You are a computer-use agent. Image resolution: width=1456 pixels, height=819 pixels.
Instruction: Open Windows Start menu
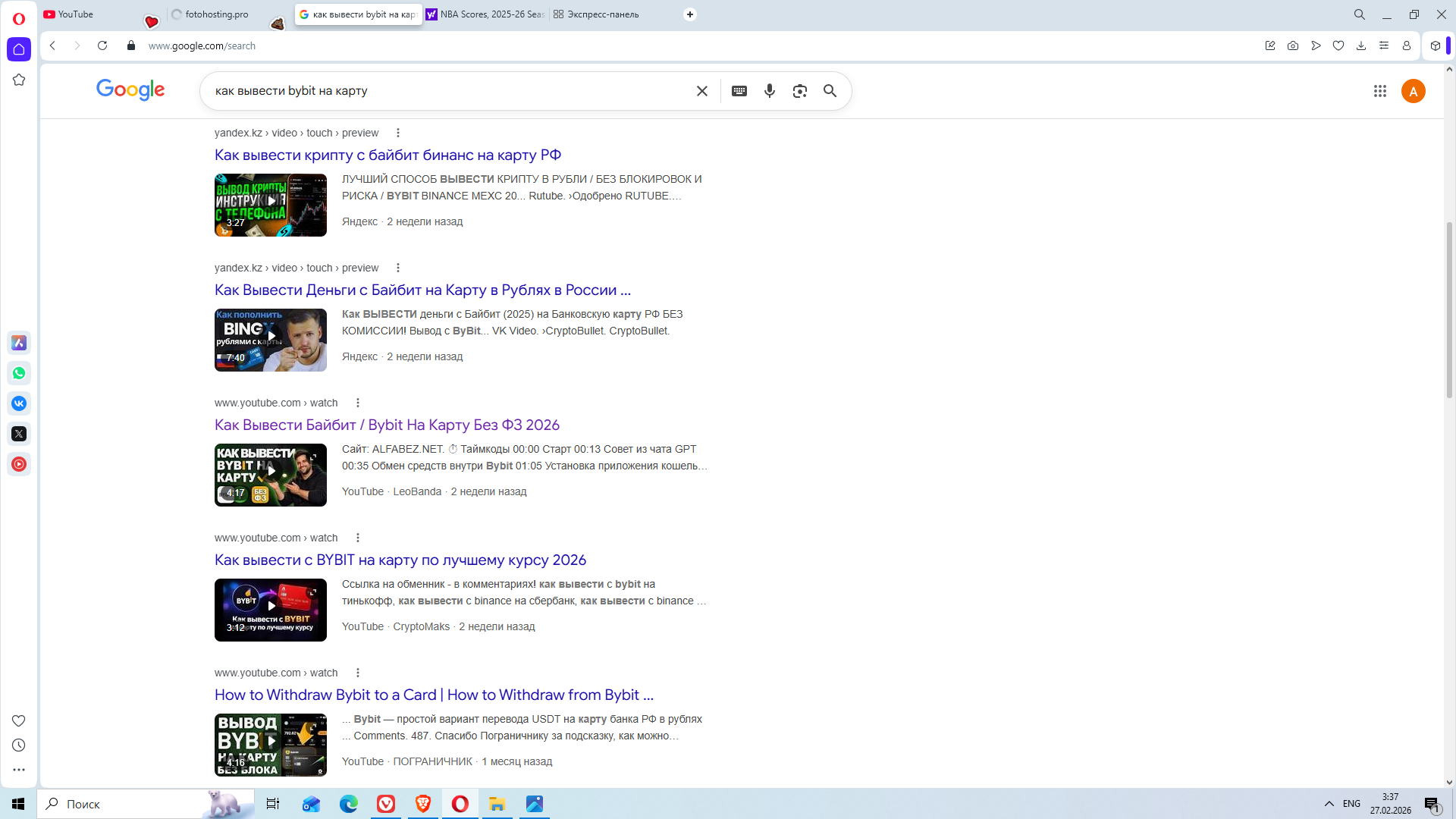[18, 804]
